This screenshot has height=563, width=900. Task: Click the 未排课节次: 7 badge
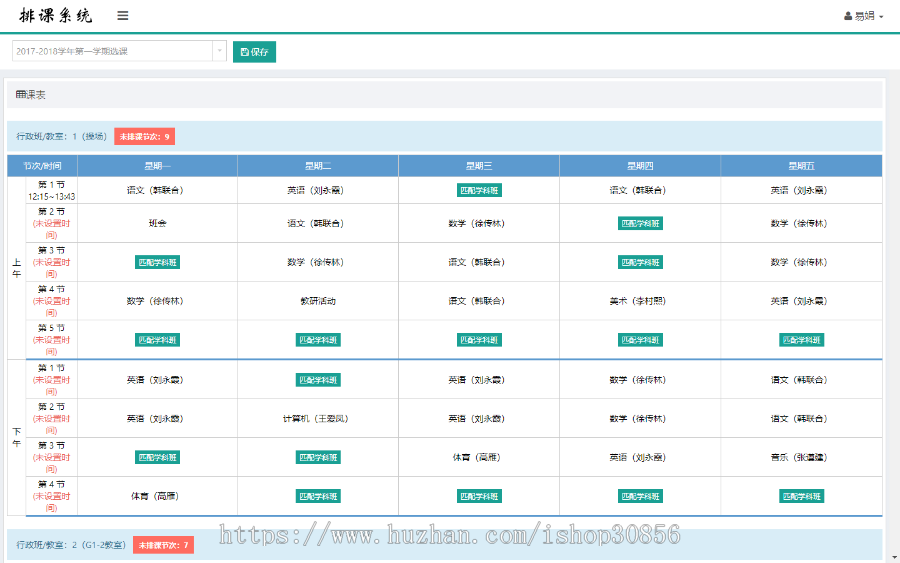tap(163, 545)
